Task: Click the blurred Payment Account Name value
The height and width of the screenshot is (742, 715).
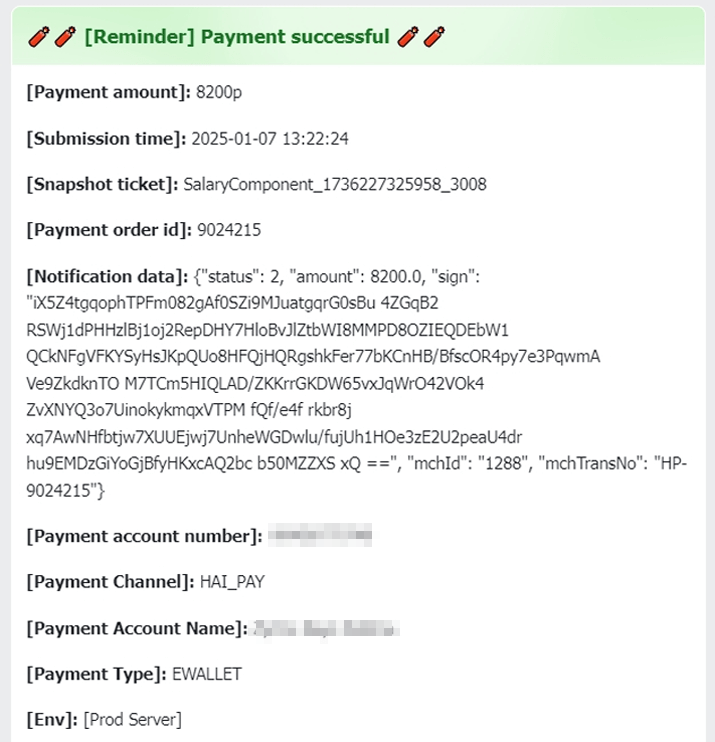Action: [326, 628]
